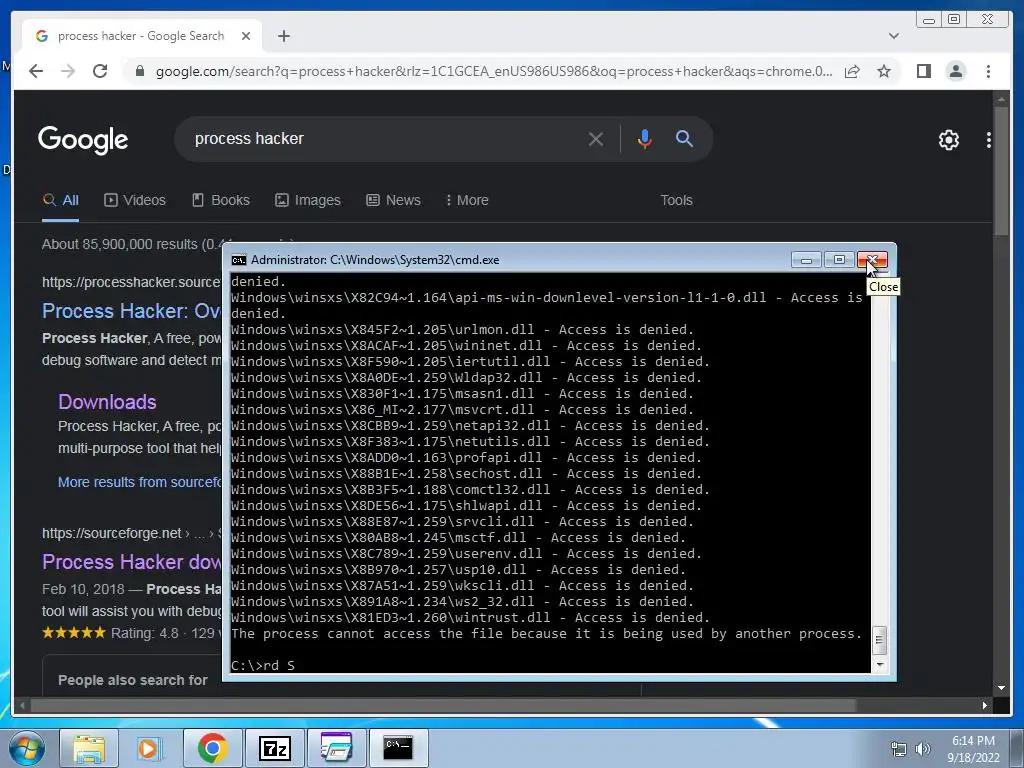Reload the Google search page
The width and height of the screenshot is (1024, 768).
pos(100,71)
